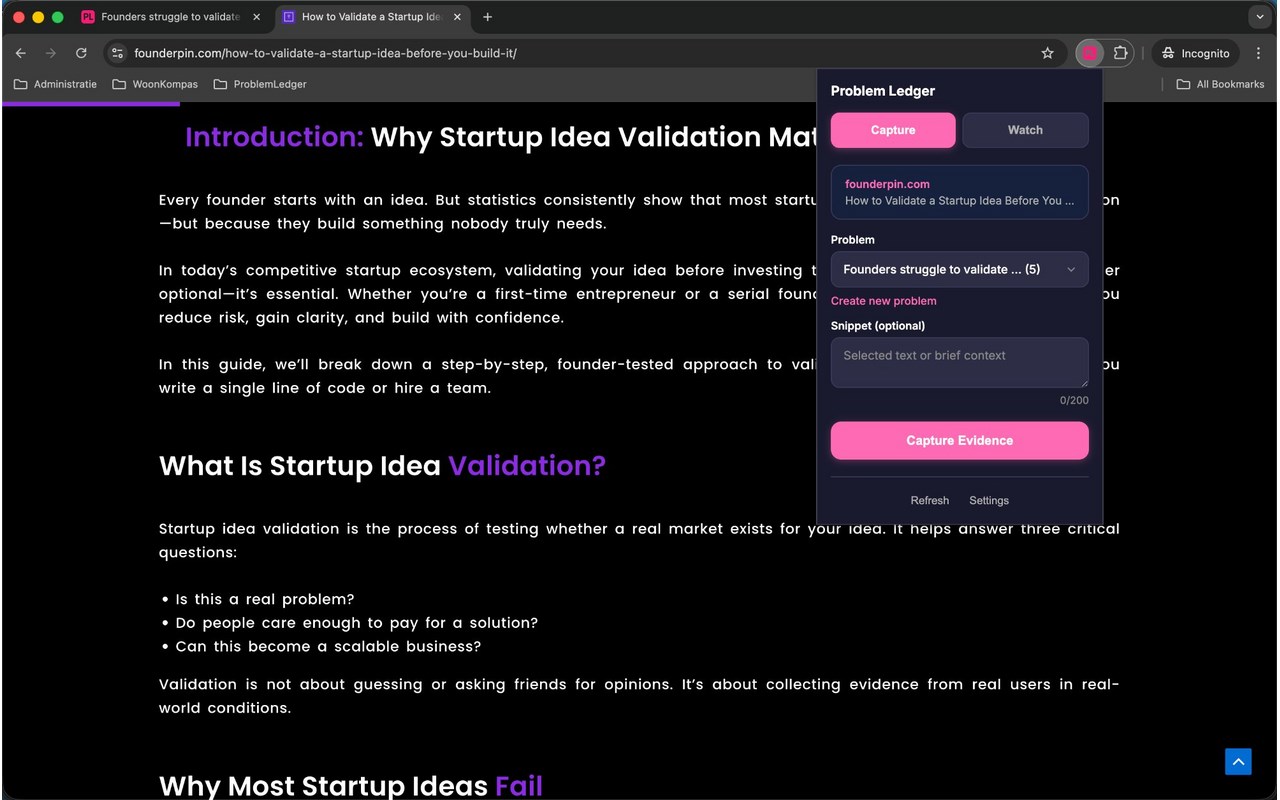This screenshot has width=1280, height=800.
Task: Go back with the back arrow
Action: coord(21,53)
